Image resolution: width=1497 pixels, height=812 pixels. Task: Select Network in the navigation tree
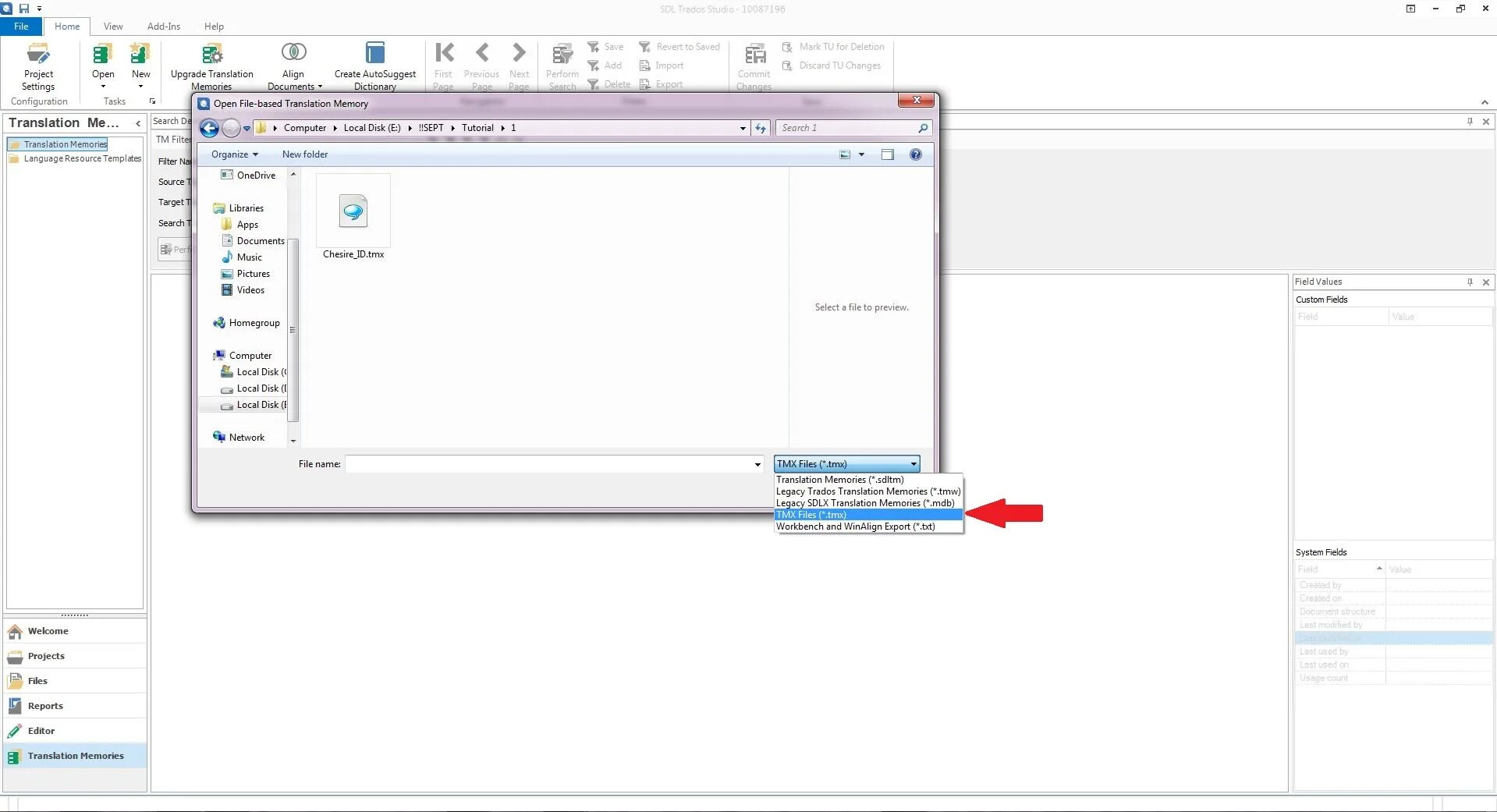239,438
